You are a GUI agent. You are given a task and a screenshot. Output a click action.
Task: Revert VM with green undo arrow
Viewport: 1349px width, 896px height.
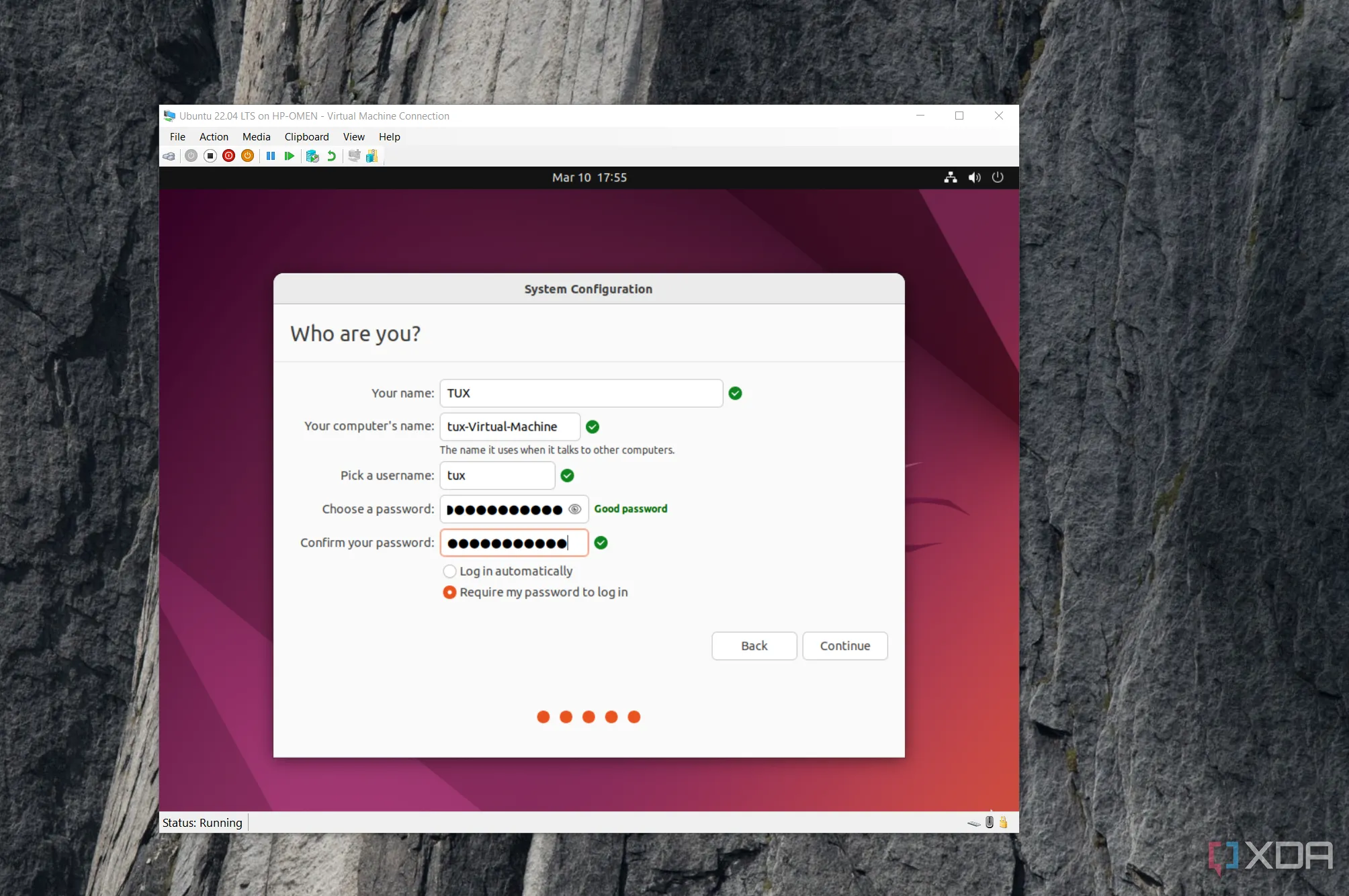pyautogui.click(x=331, y=156)
